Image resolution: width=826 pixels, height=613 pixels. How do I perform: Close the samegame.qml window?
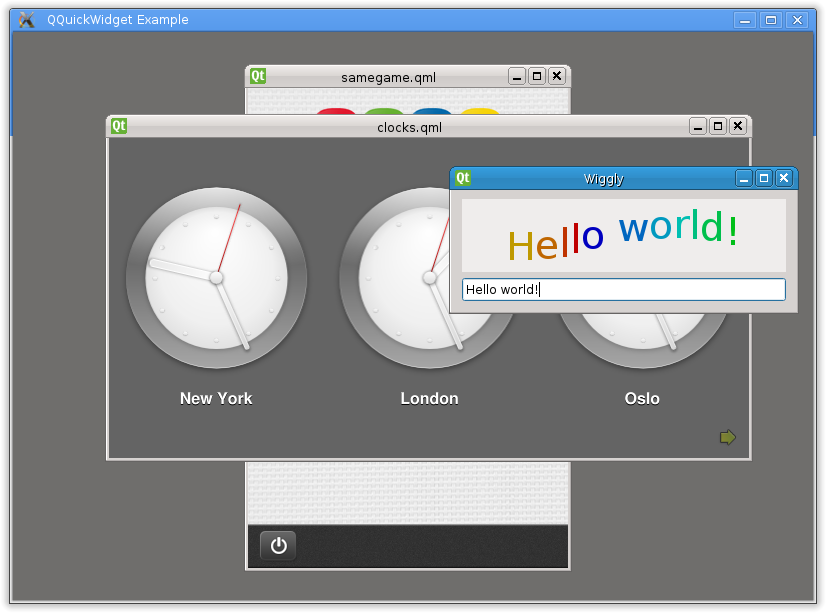(x=557, y=76)
